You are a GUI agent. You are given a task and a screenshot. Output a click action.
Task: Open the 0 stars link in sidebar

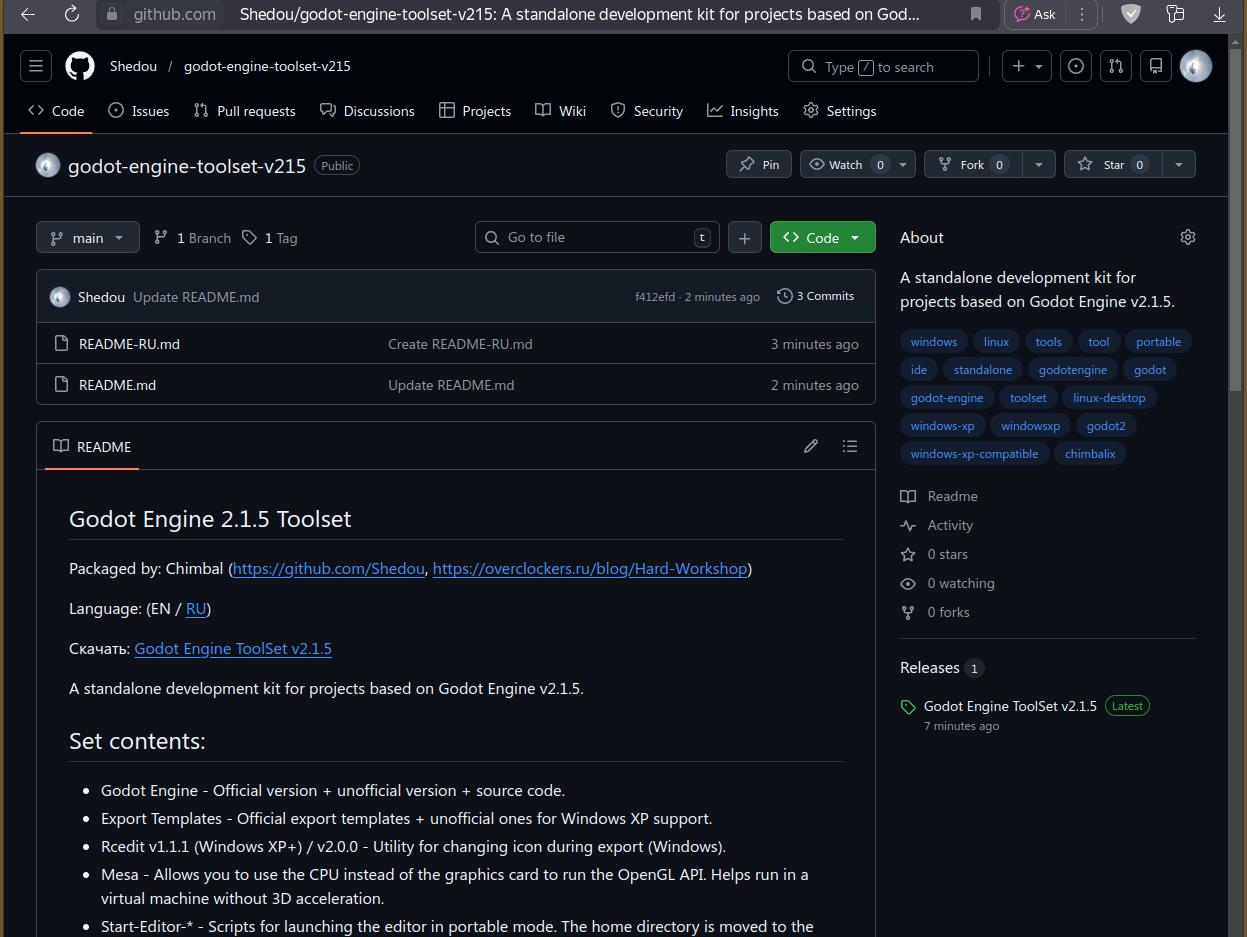947,554
